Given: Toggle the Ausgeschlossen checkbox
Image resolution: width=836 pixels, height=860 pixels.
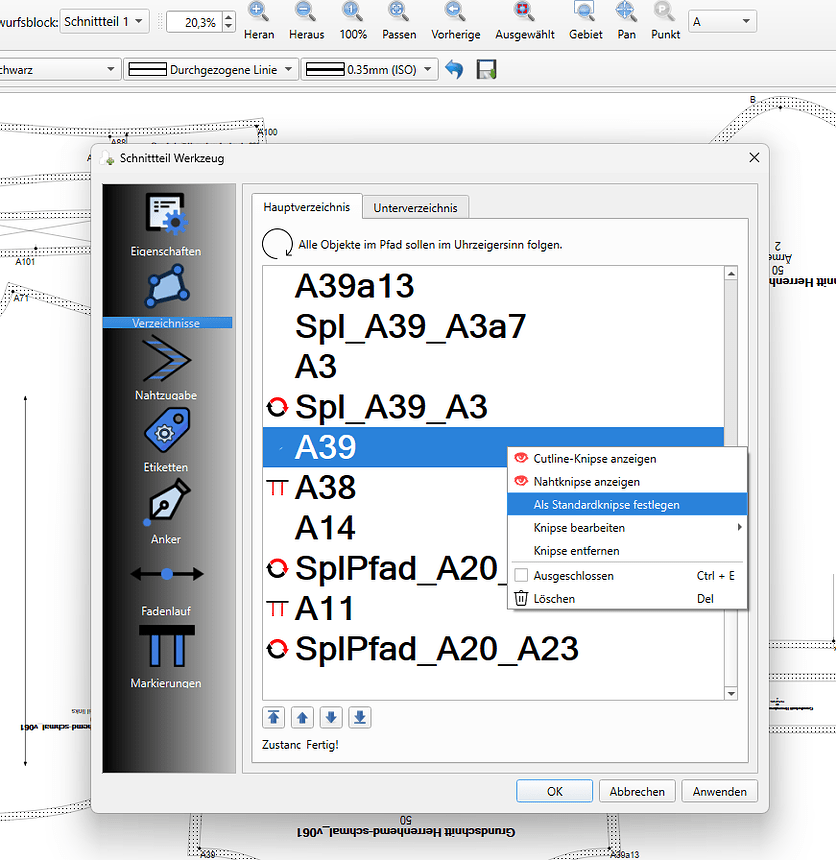Looking at the screenshot, I should (x=521, y=575).
